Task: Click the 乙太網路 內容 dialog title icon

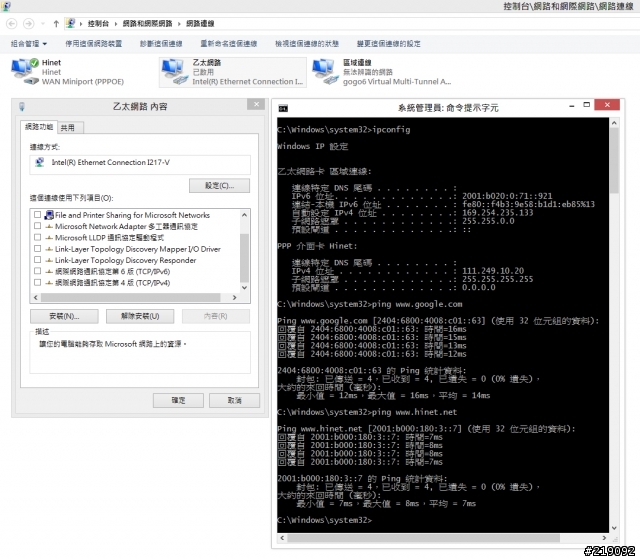Action: pyautogui.click(x=22, y=107)
